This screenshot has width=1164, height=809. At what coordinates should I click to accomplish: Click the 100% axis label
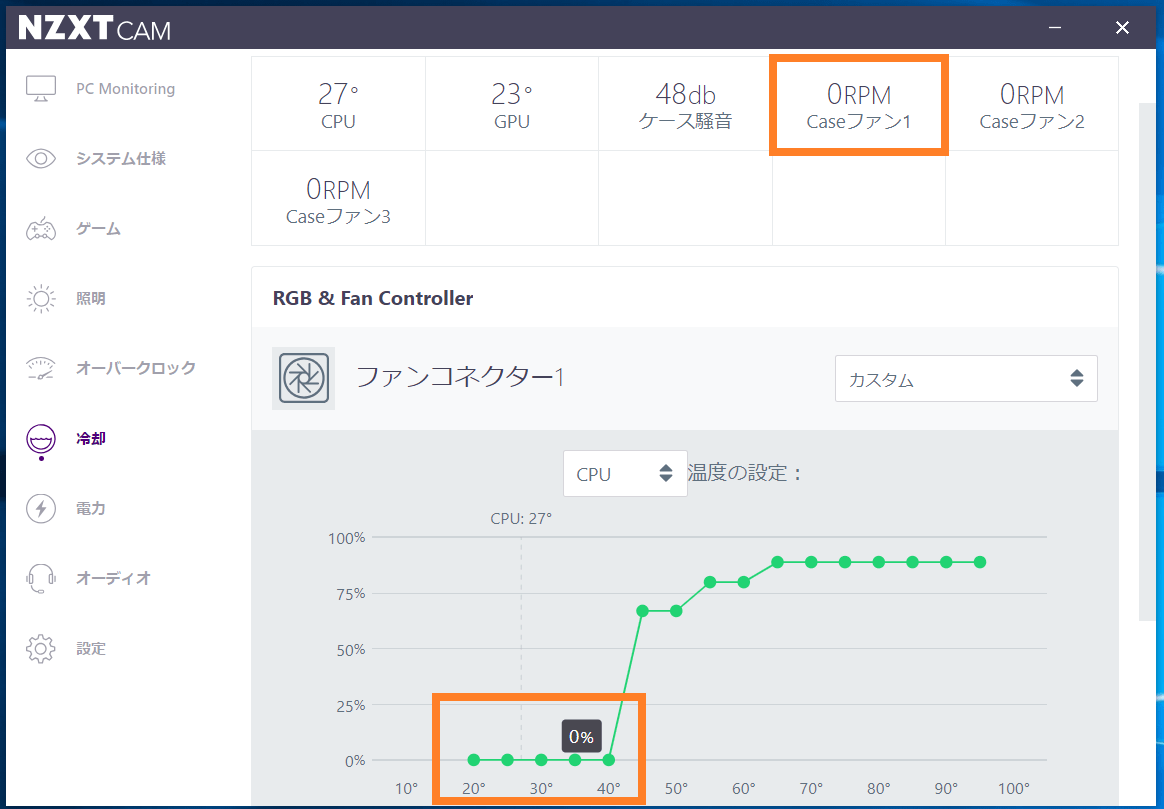click(x=347, y=538)
